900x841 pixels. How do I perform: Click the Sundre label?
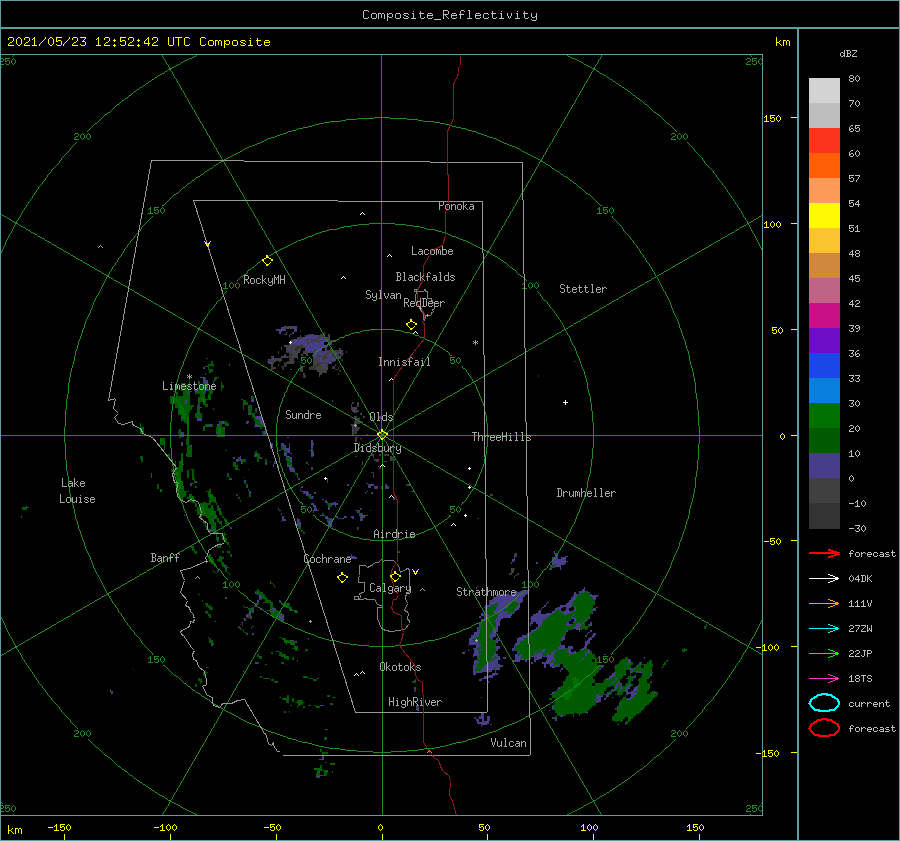[x=303, y=414]
